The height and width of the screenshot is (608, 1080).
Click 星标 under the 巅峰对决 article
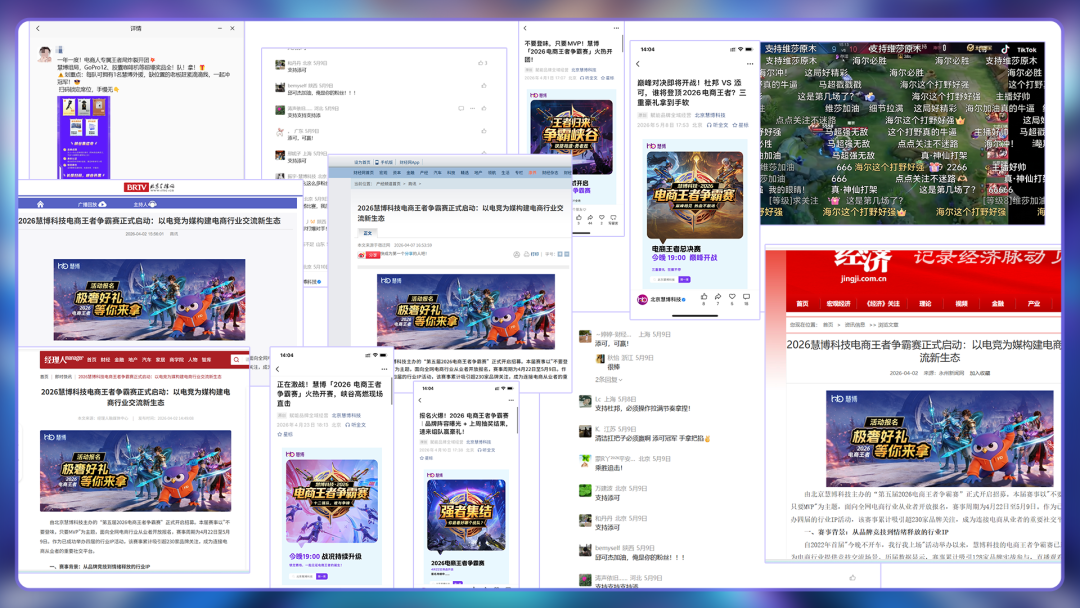click(740, 125)
